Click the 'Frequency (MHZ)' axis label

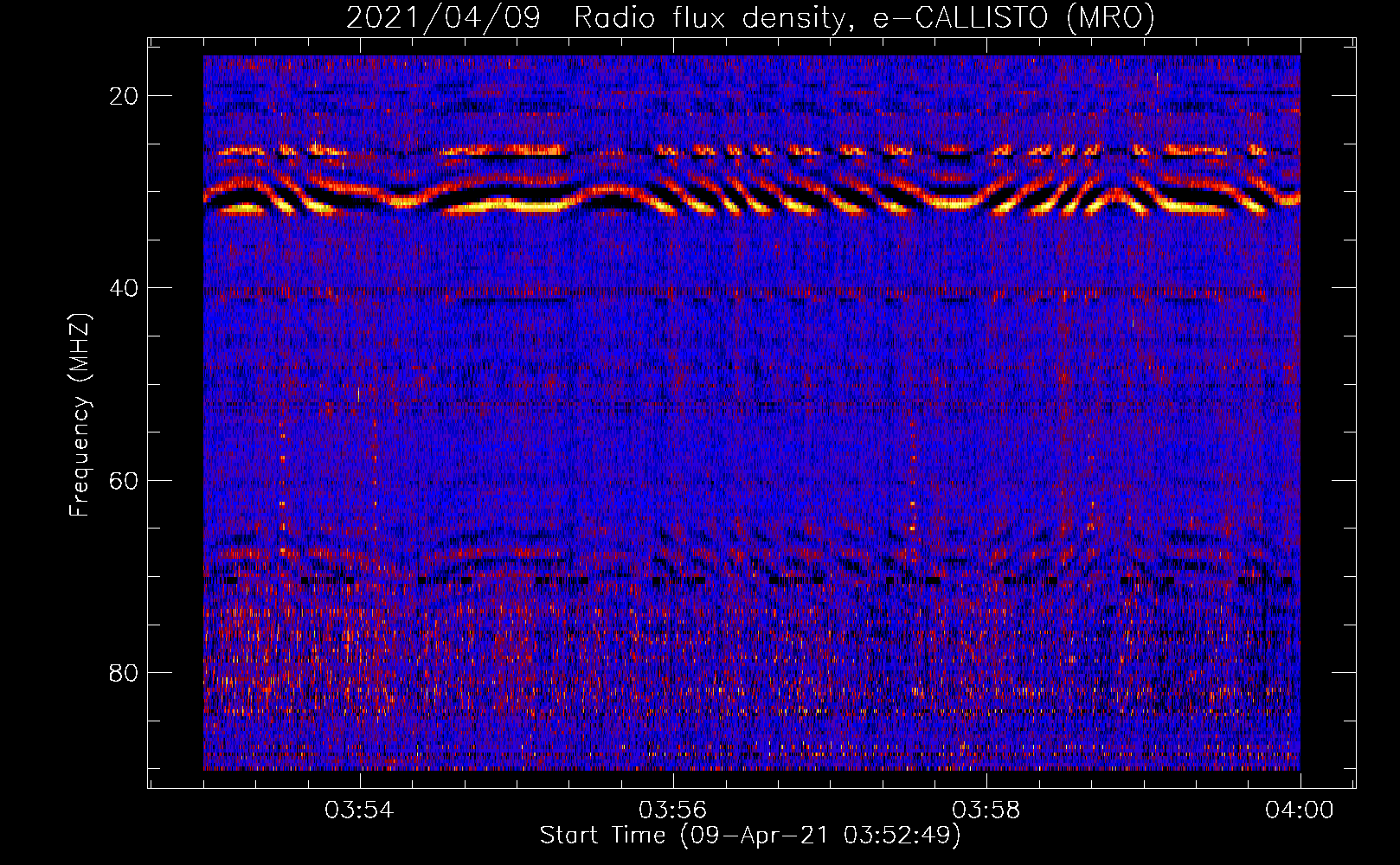(x=79, y=415)
